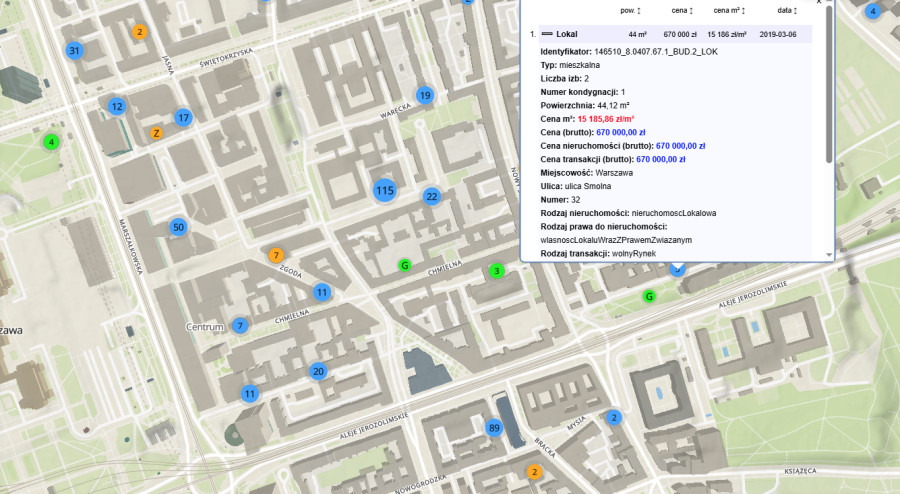Close the transaction details popup
The width and height of the screenshot is (900, 494).
point(819,2)
